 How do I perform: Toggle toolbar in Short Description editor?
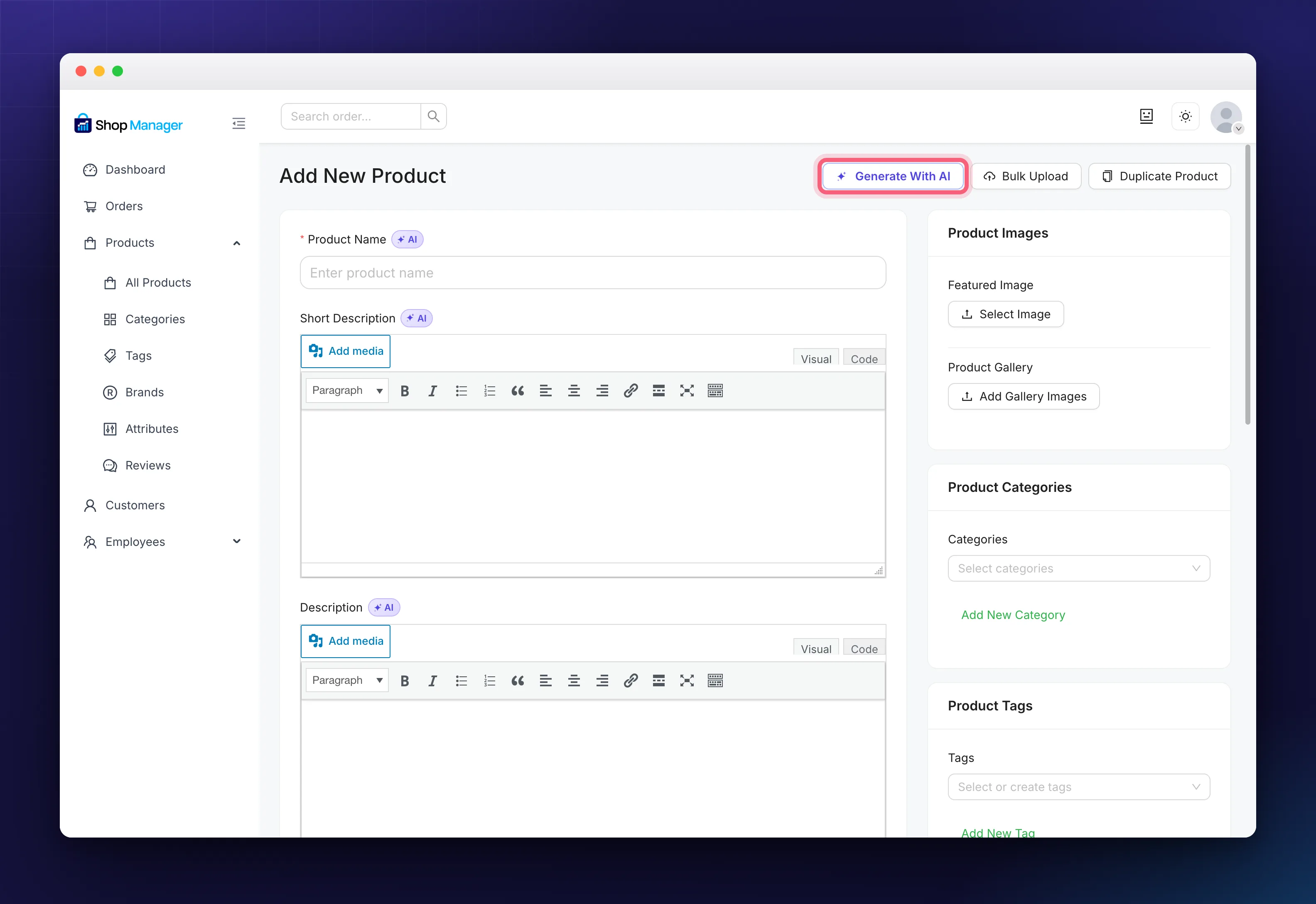click(715, 391)
